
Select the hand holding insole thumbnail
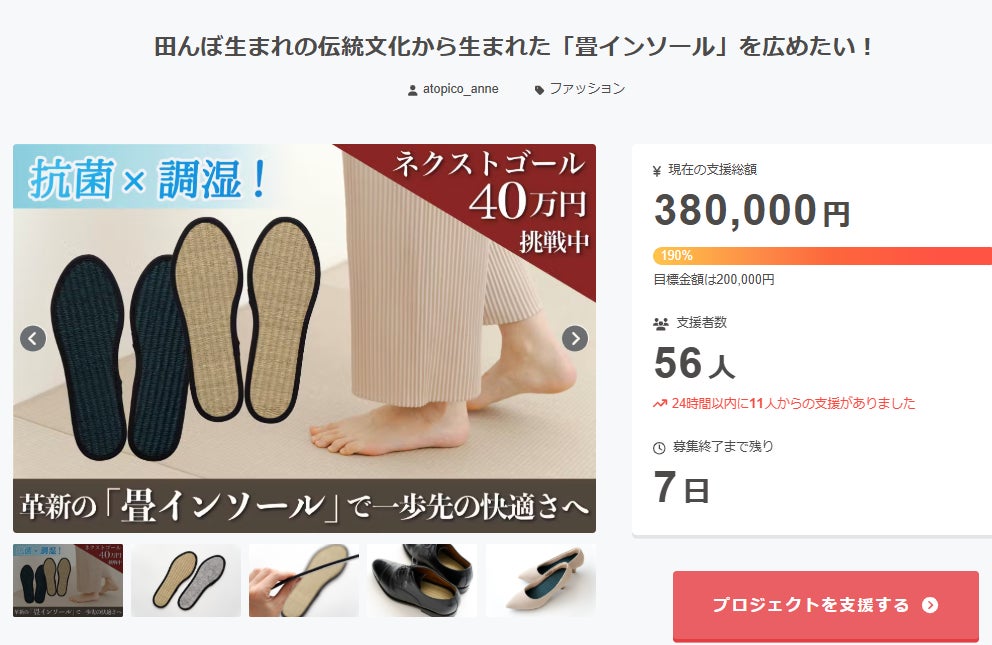pos(304,580)
